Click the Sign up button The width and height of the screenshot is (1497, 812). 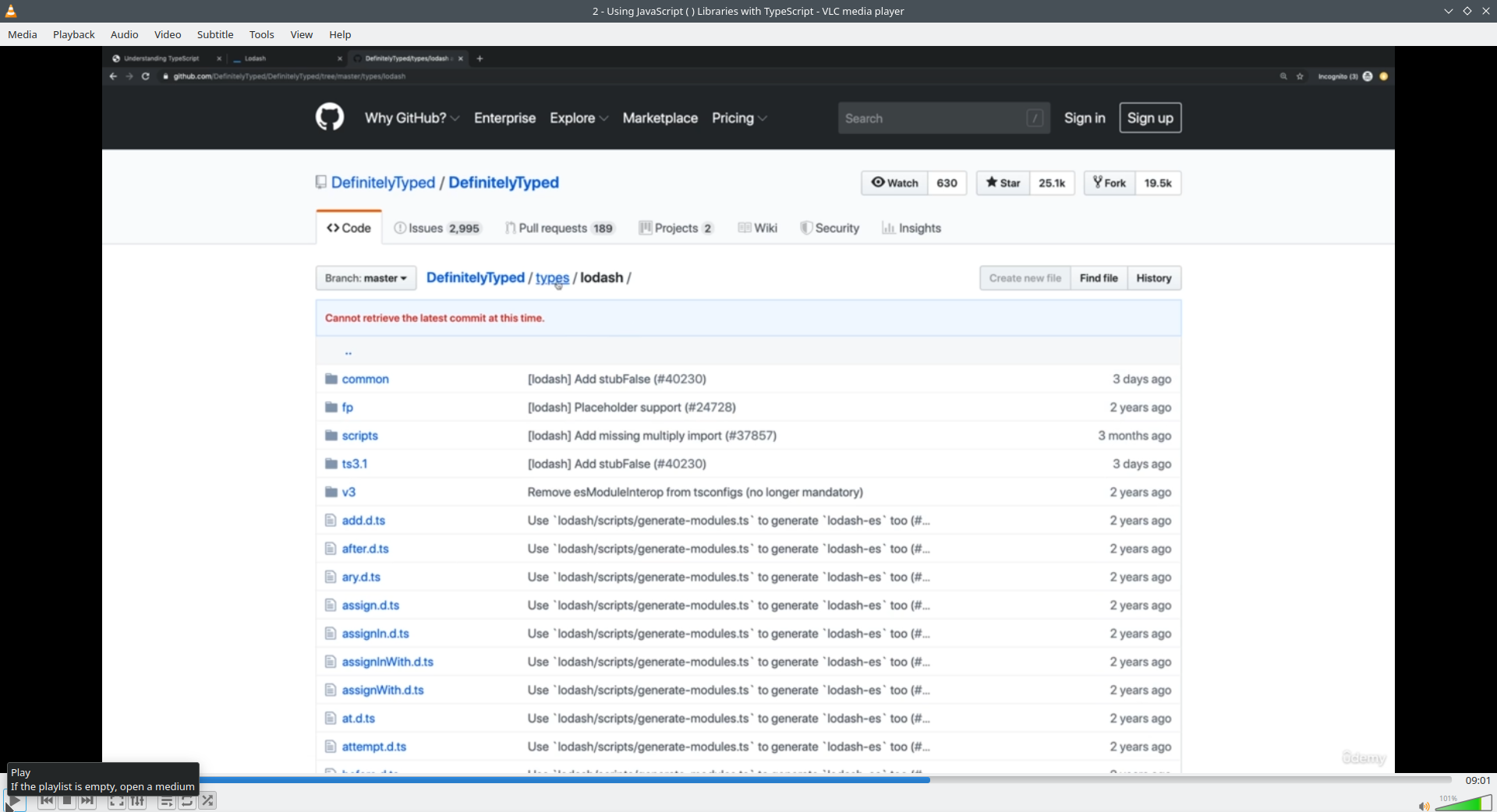(x=1150, y=118)
